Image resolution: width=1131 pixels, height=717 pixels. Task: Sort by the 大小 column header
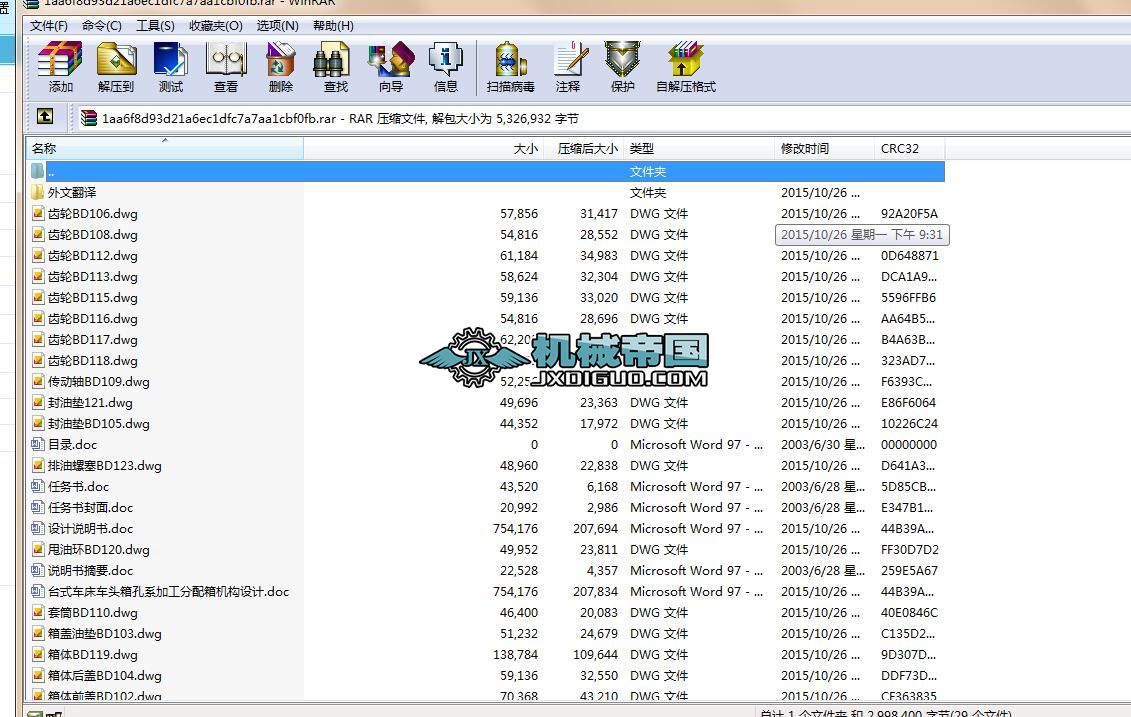(x=426, y=149)
